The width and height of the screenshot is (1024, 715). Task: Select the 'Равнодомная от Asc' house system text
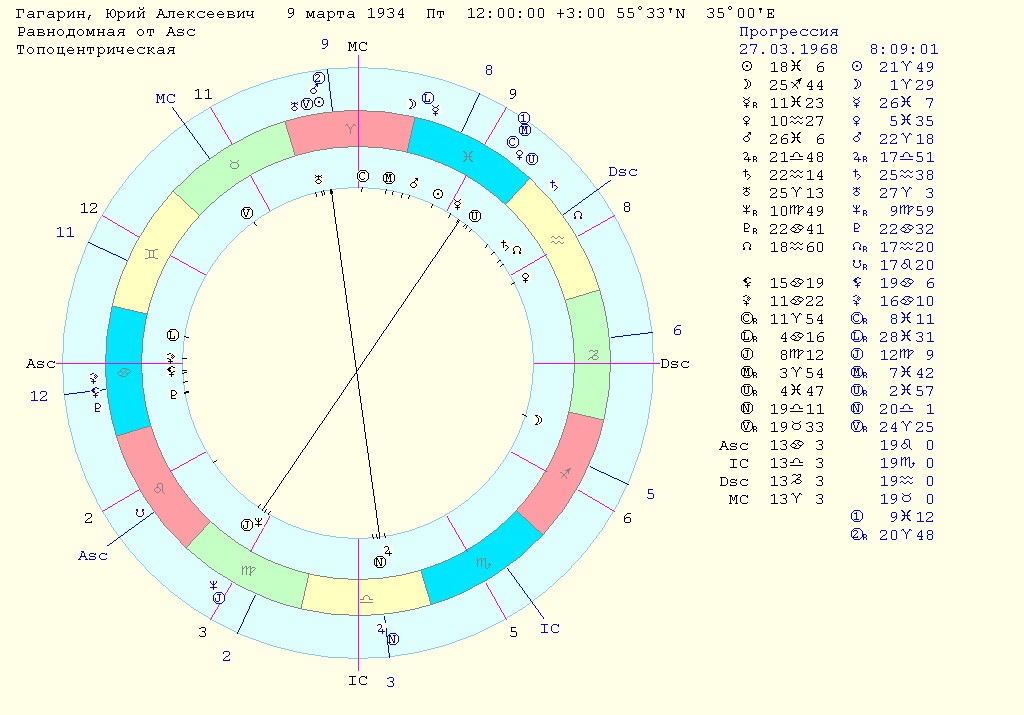tap(106, 31)
